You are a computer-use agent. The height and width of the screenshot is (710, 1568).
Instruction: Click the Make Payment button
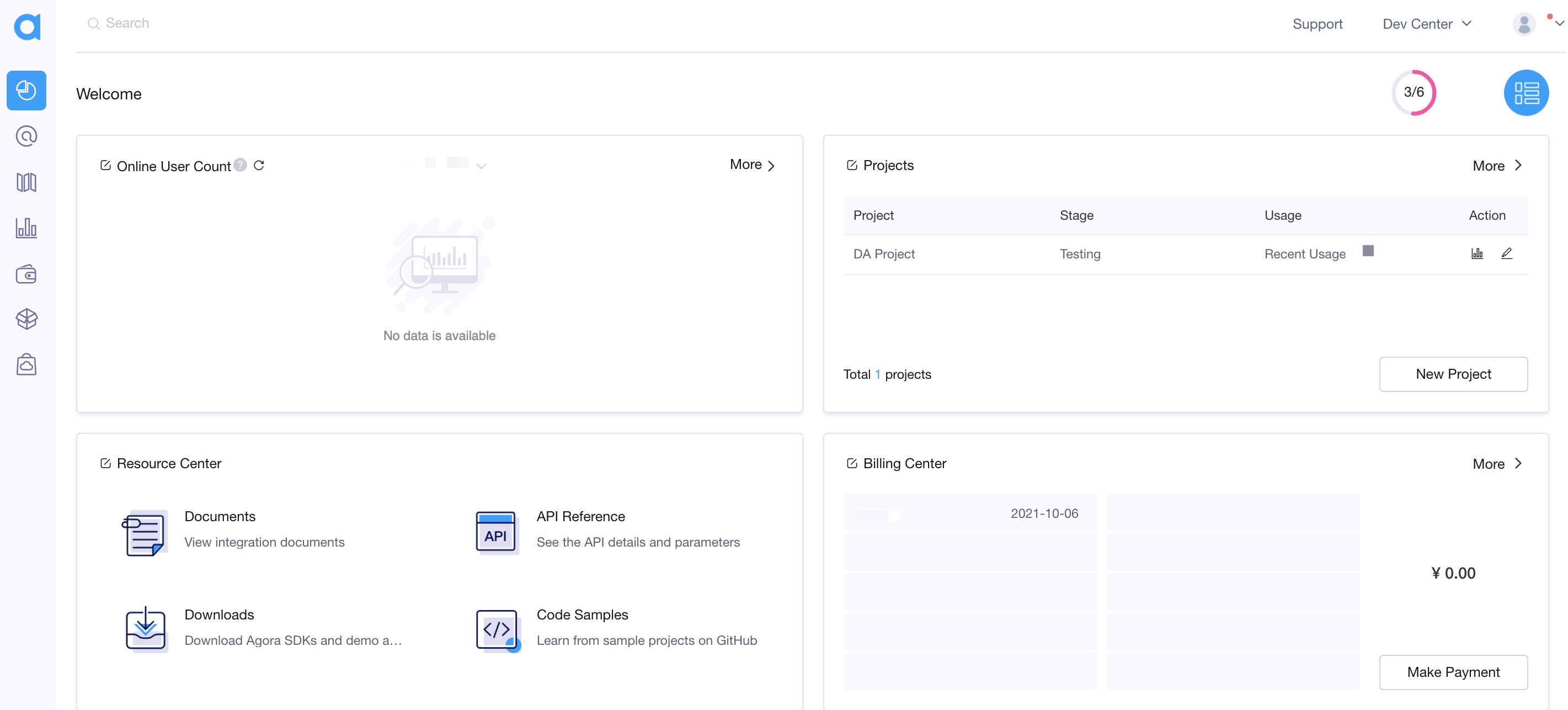(1453, 672)
